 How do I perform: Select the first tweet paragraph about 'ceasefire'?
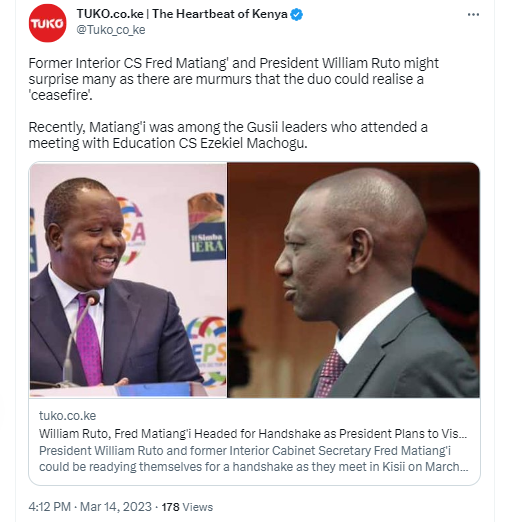(x=233, y=79)
